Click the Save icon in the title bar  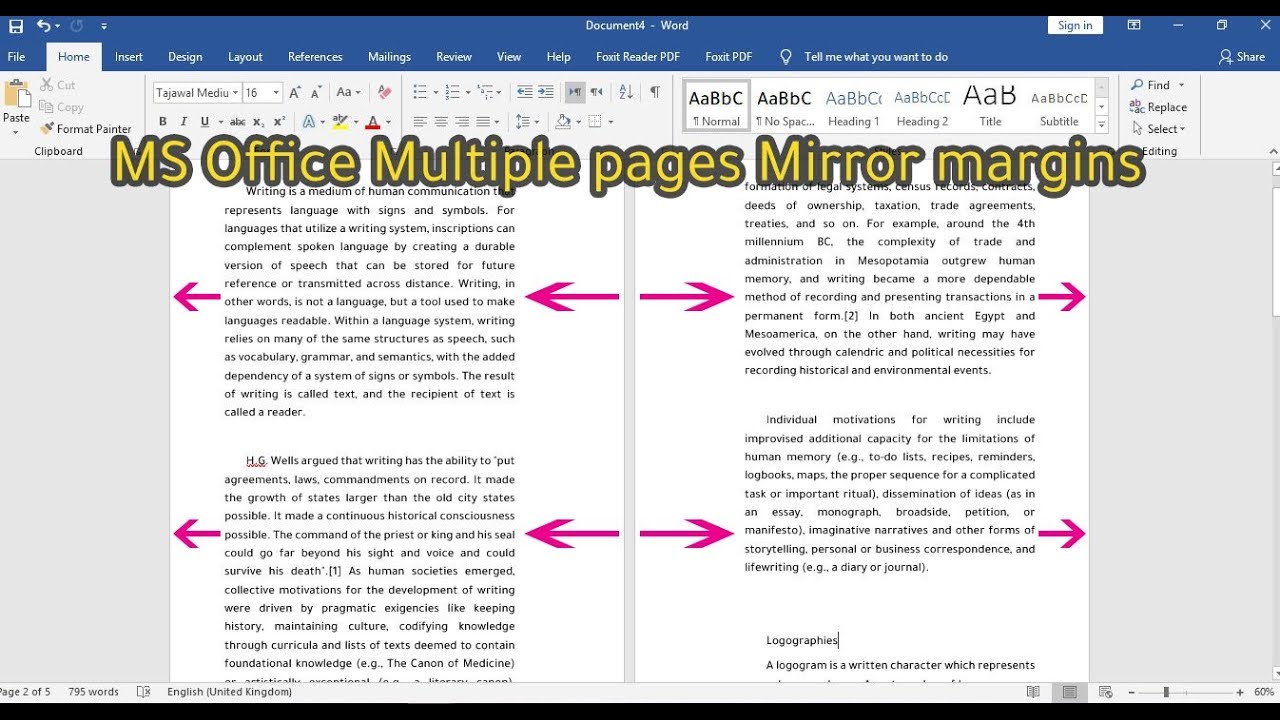point(16,25)
